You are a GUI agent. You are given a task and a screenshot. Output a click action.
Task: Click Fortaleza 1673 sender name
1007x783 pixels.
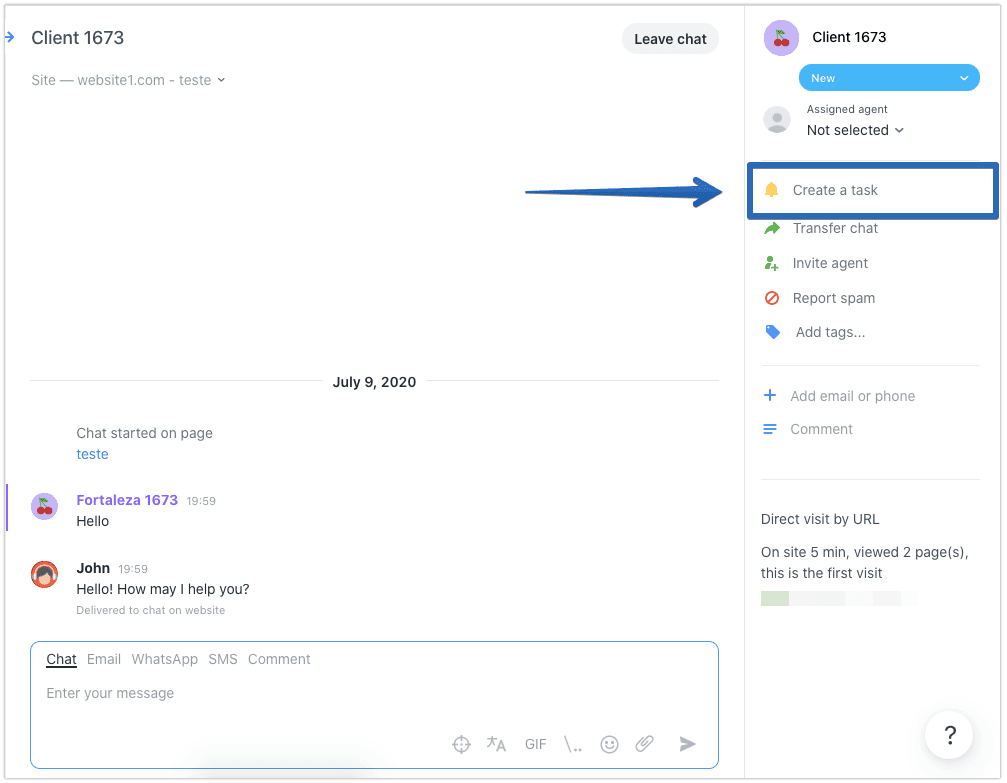[127, 500]
